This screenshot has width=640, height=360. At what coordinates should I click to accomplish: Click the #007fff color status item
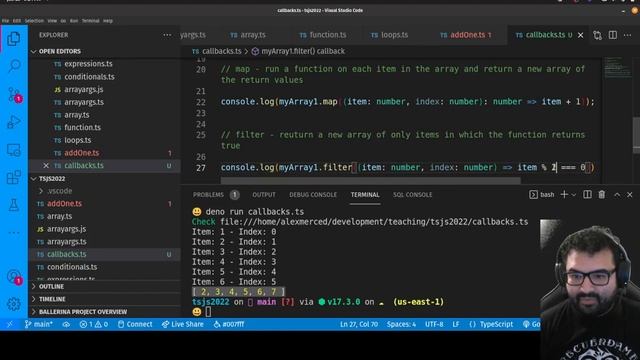click(x=229, y=324)
